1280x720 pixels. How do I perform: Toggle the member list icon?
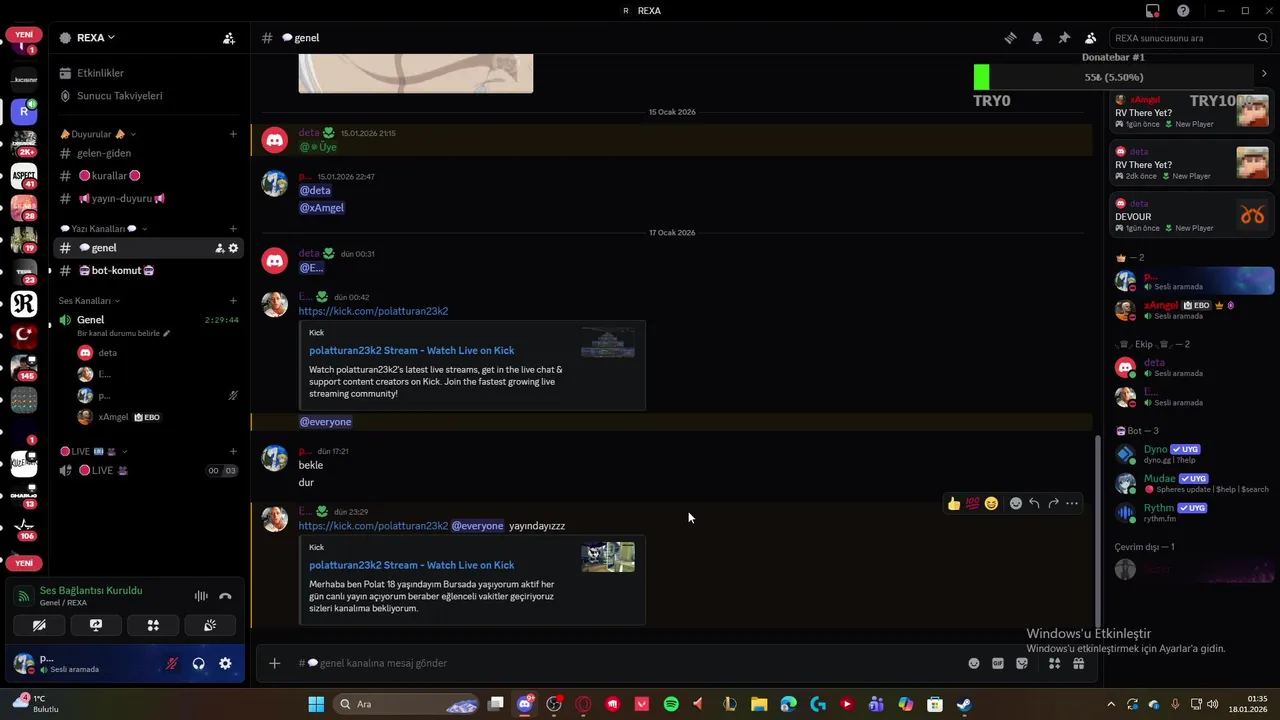tap(1090, 38)
